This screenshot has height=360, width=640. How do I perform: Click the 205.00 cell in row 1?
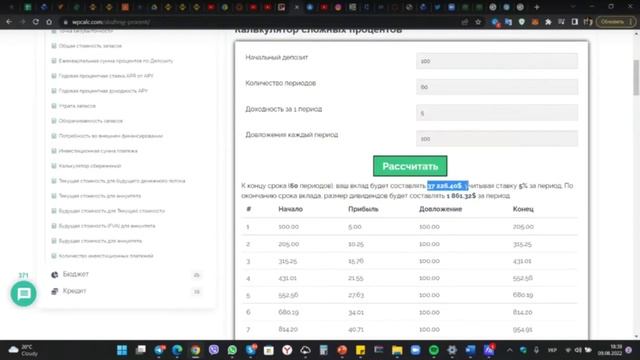click(x=523, y=227)
